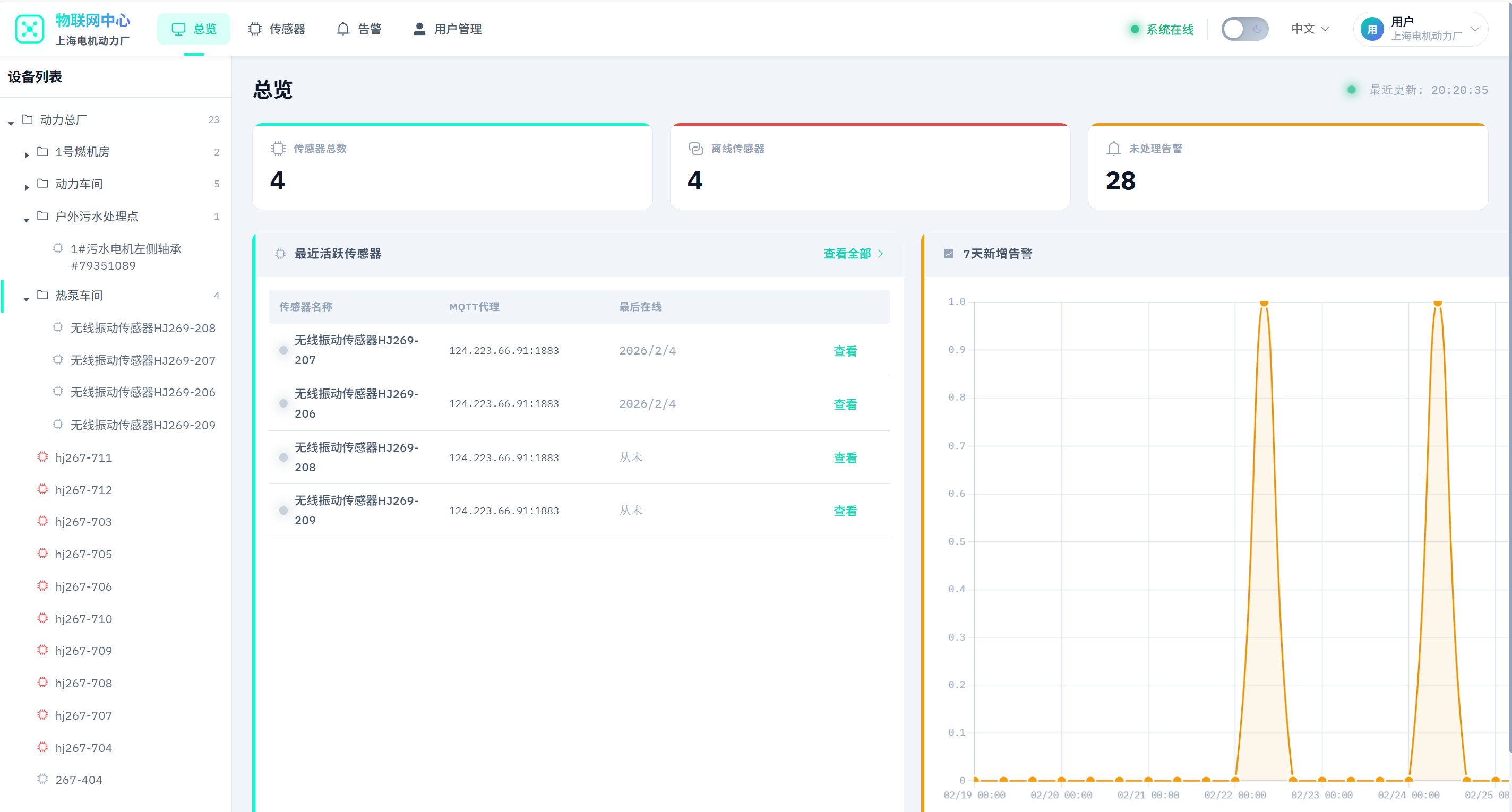Click the red sensor icon beside hj267-711
Viewport: 1512px width, 812px height.
click(x=42, y=456)
